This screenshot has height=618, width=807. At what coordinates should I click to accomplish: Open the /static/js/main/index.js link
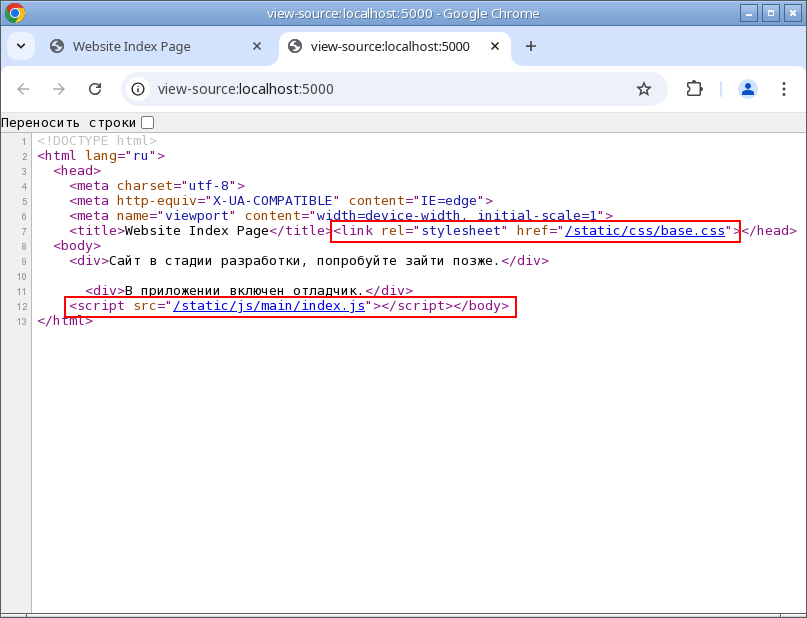269,306
